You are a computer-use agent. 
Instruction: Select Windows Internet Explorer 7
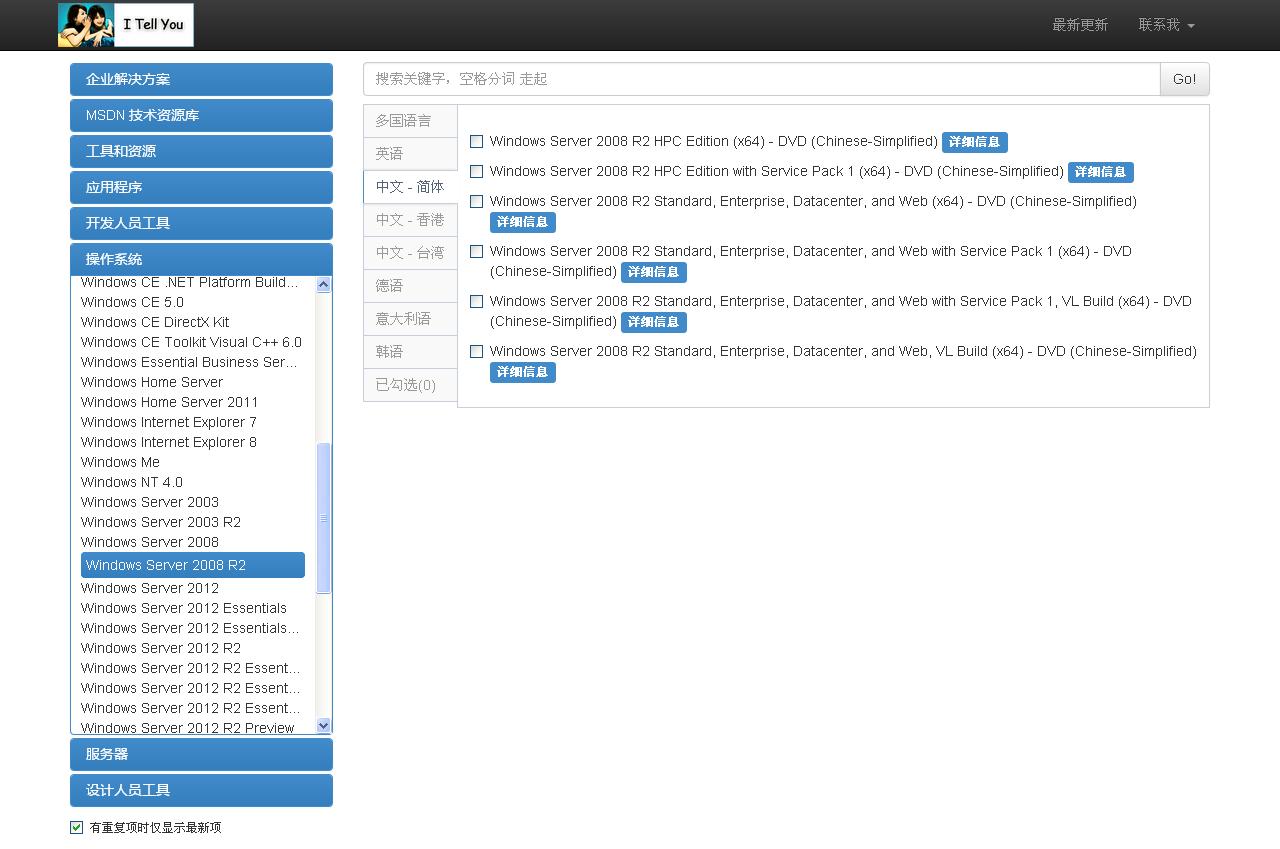pyautogui.click(x=169, y=422)
